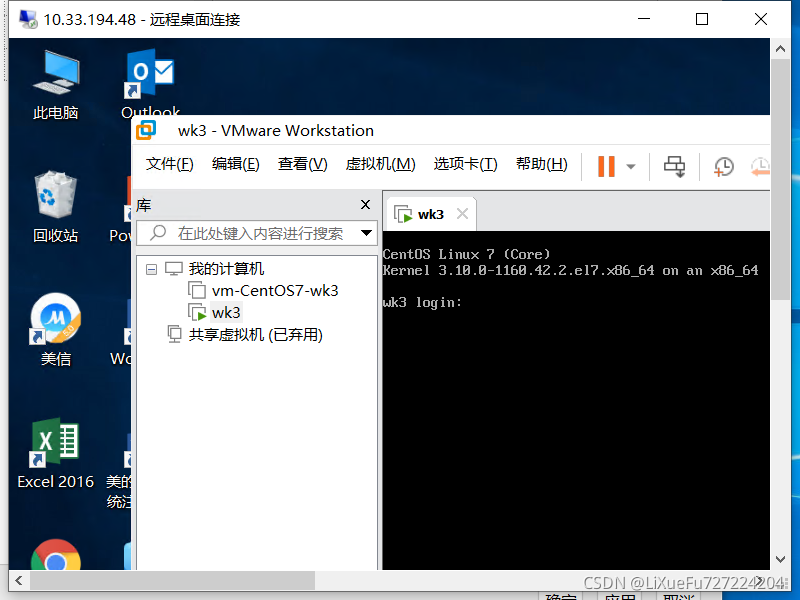The image size is (800, 600).
Task: Select 我的计算机 in the library tree
Action: pyautogui.click(x=226, y=269)
